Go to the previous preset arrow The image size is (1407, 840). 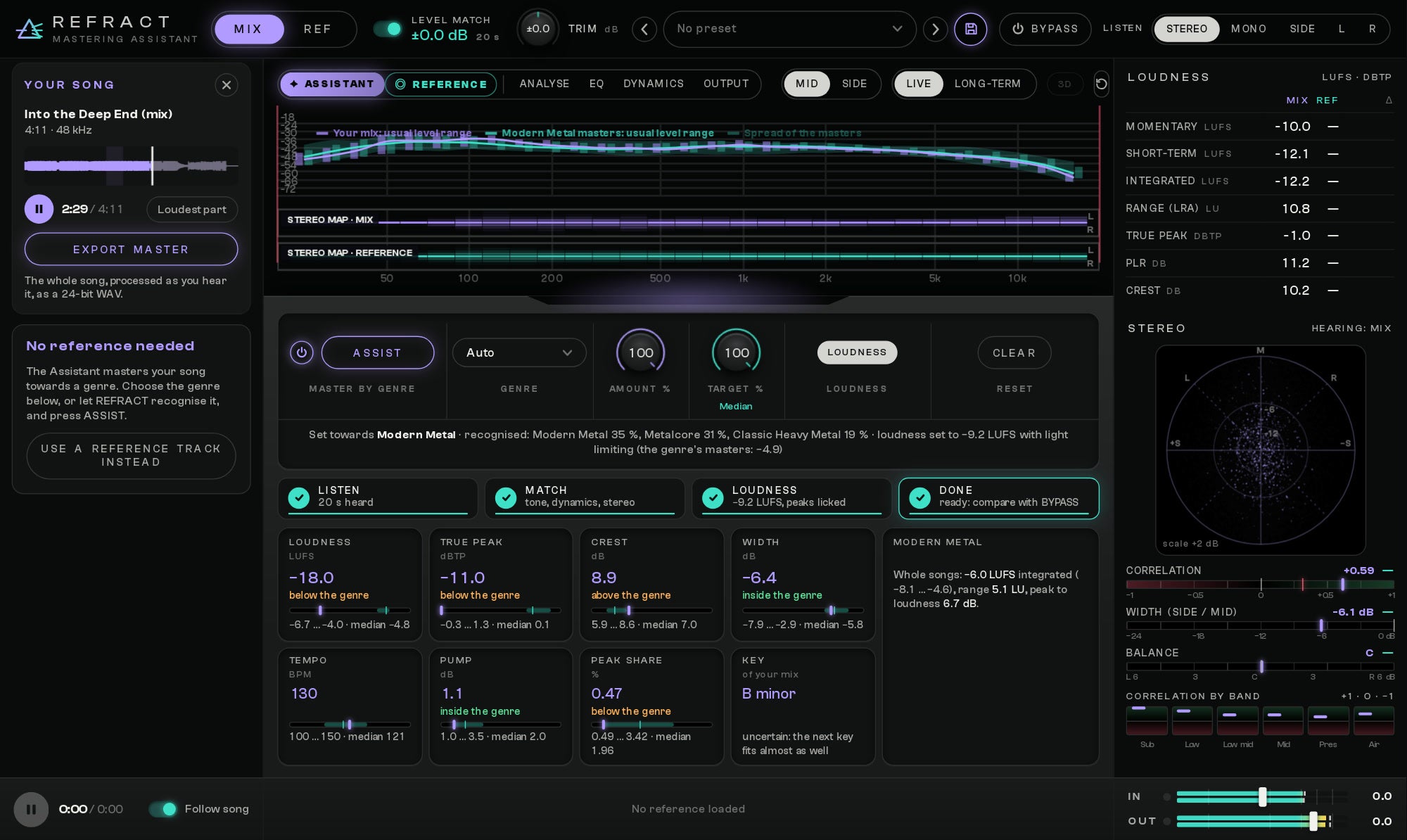pyautogui.click(x=644, y=29)
